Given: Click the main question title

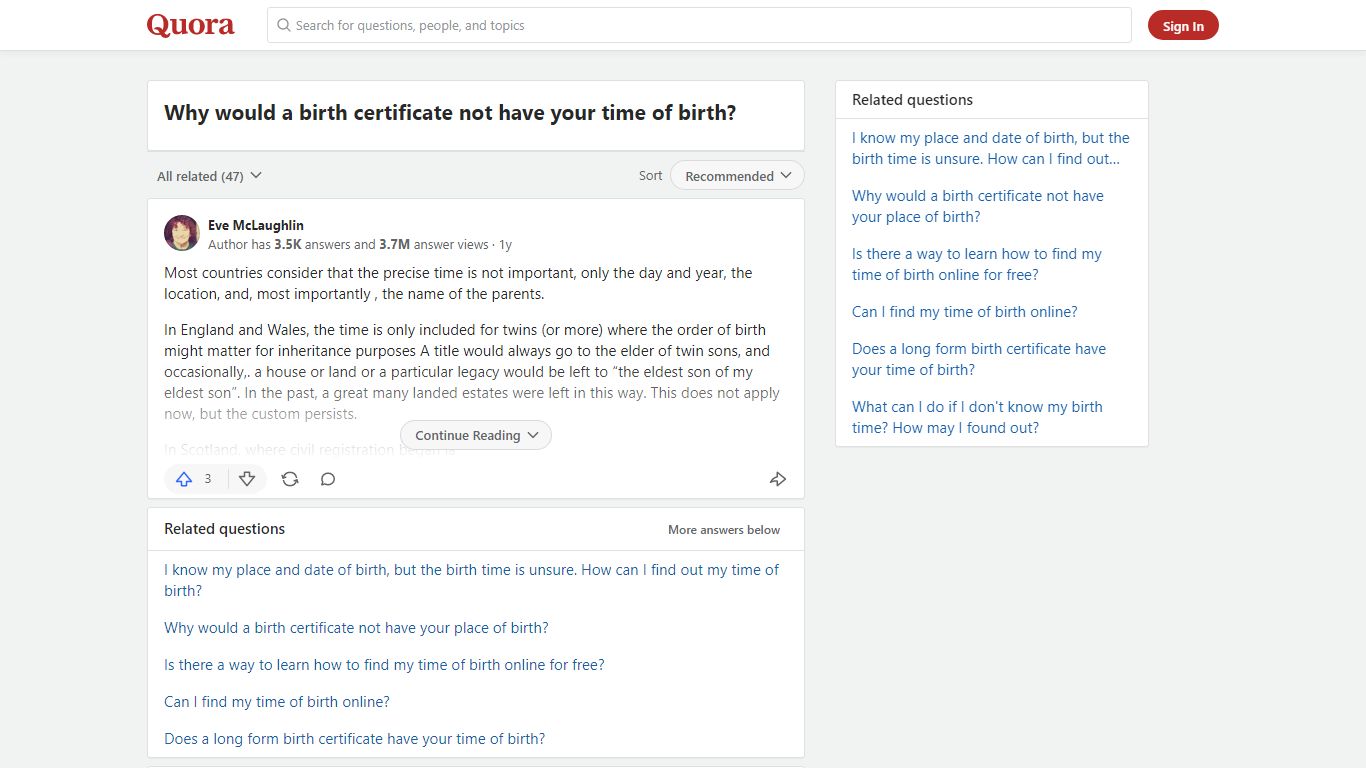Looking at the screenshot, I should (450, 113).
